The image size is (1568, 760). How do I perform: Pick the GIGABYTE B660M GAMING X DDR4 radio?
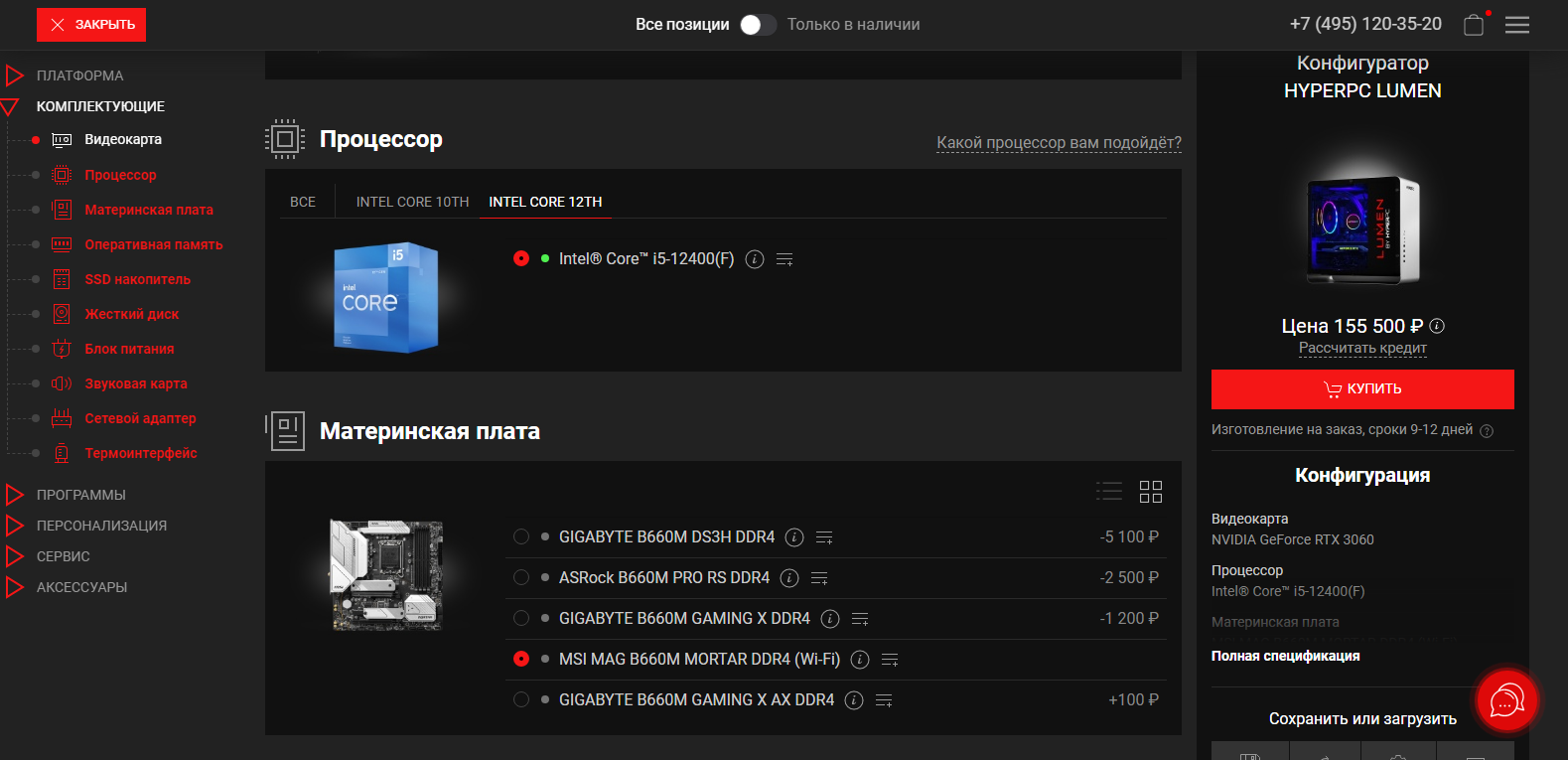click(x=521, y=618)
